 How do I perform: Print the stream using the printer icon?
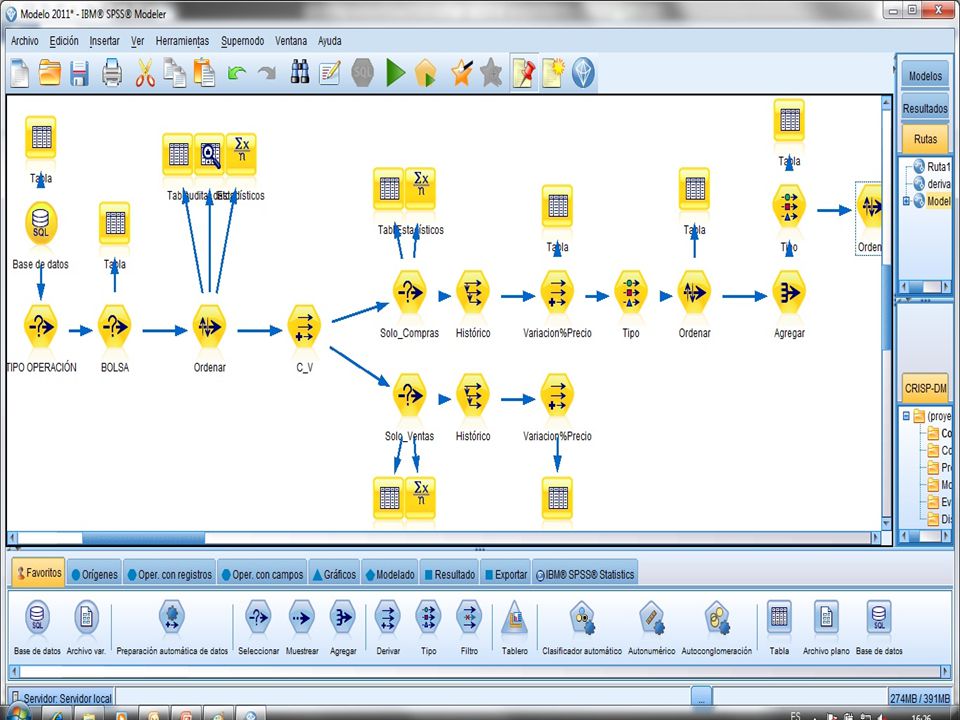pyautogui.click(x=111, y=73)
